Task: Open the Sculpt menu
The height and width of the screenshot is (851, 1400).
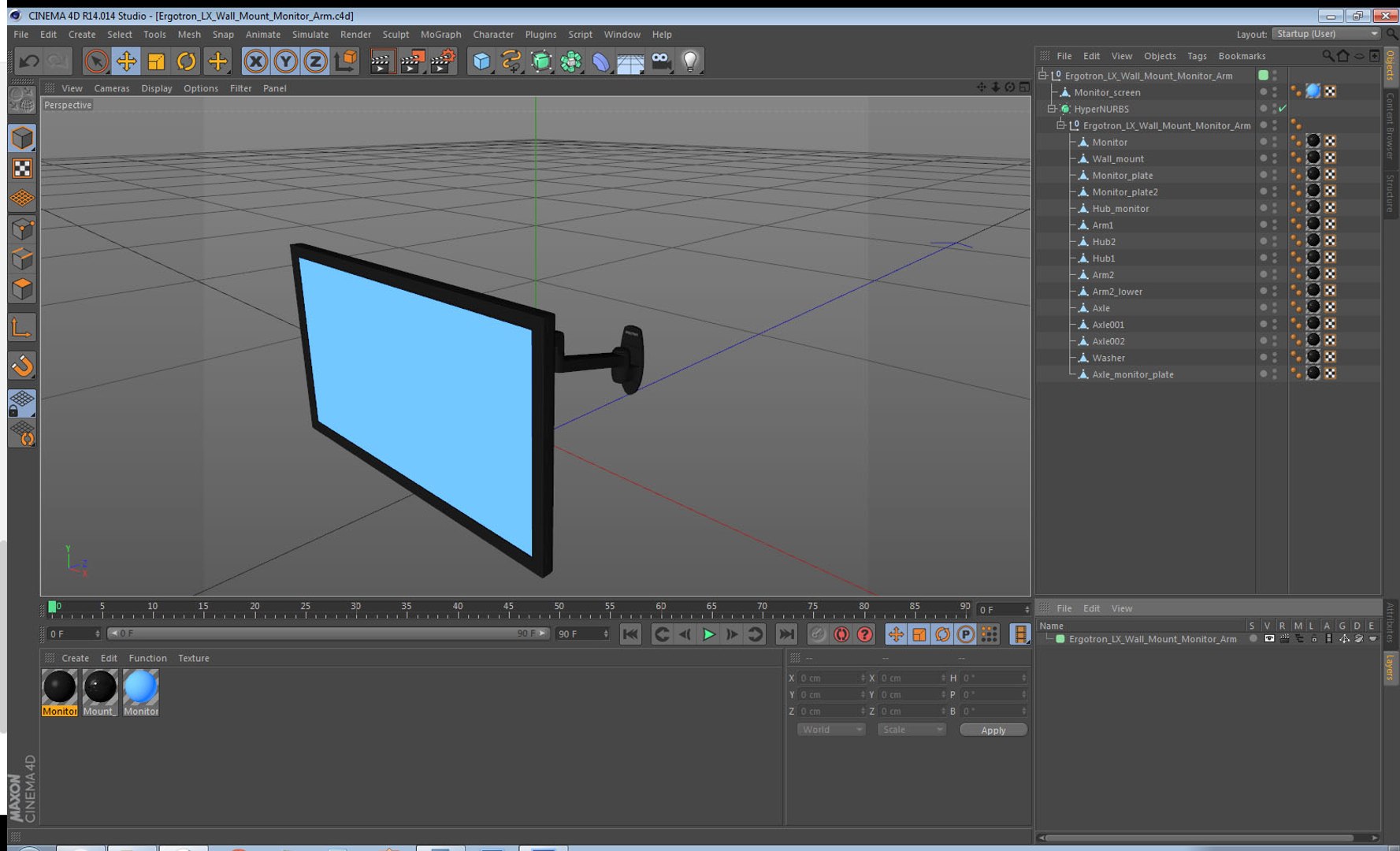Action: pos(395,35)
